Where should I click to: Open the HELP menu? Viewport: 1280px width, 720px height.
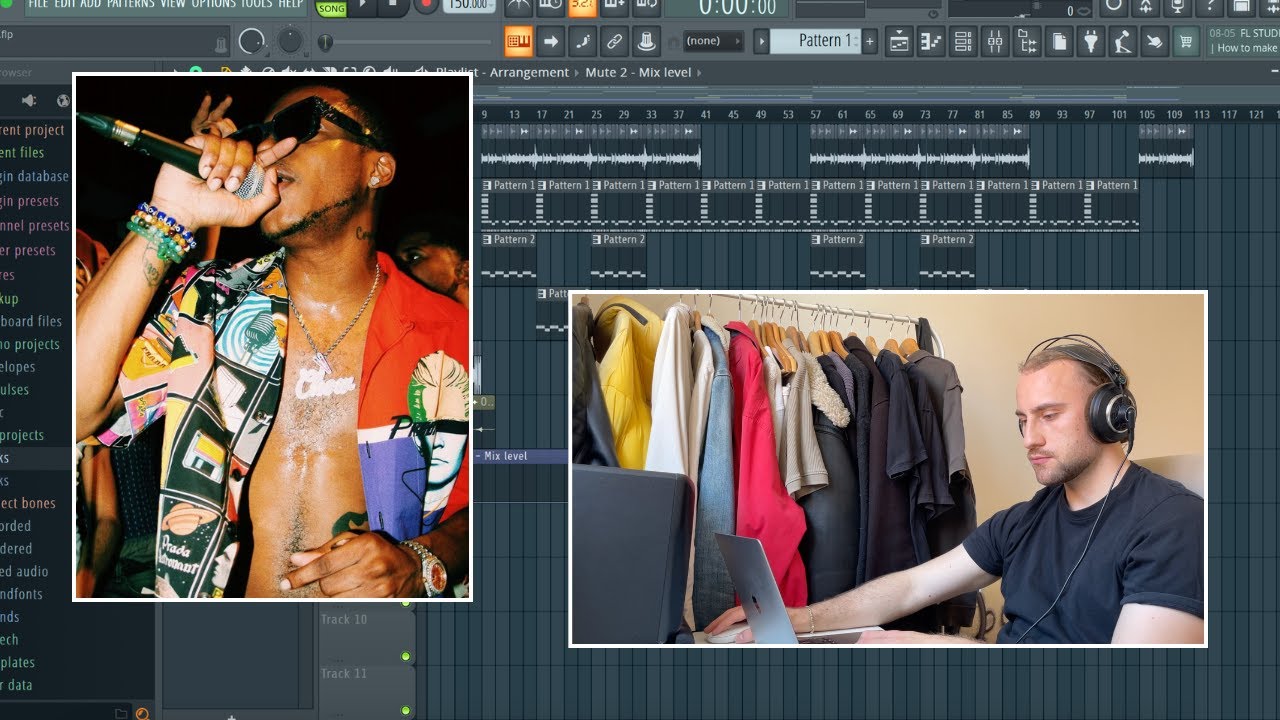point(290,4)
